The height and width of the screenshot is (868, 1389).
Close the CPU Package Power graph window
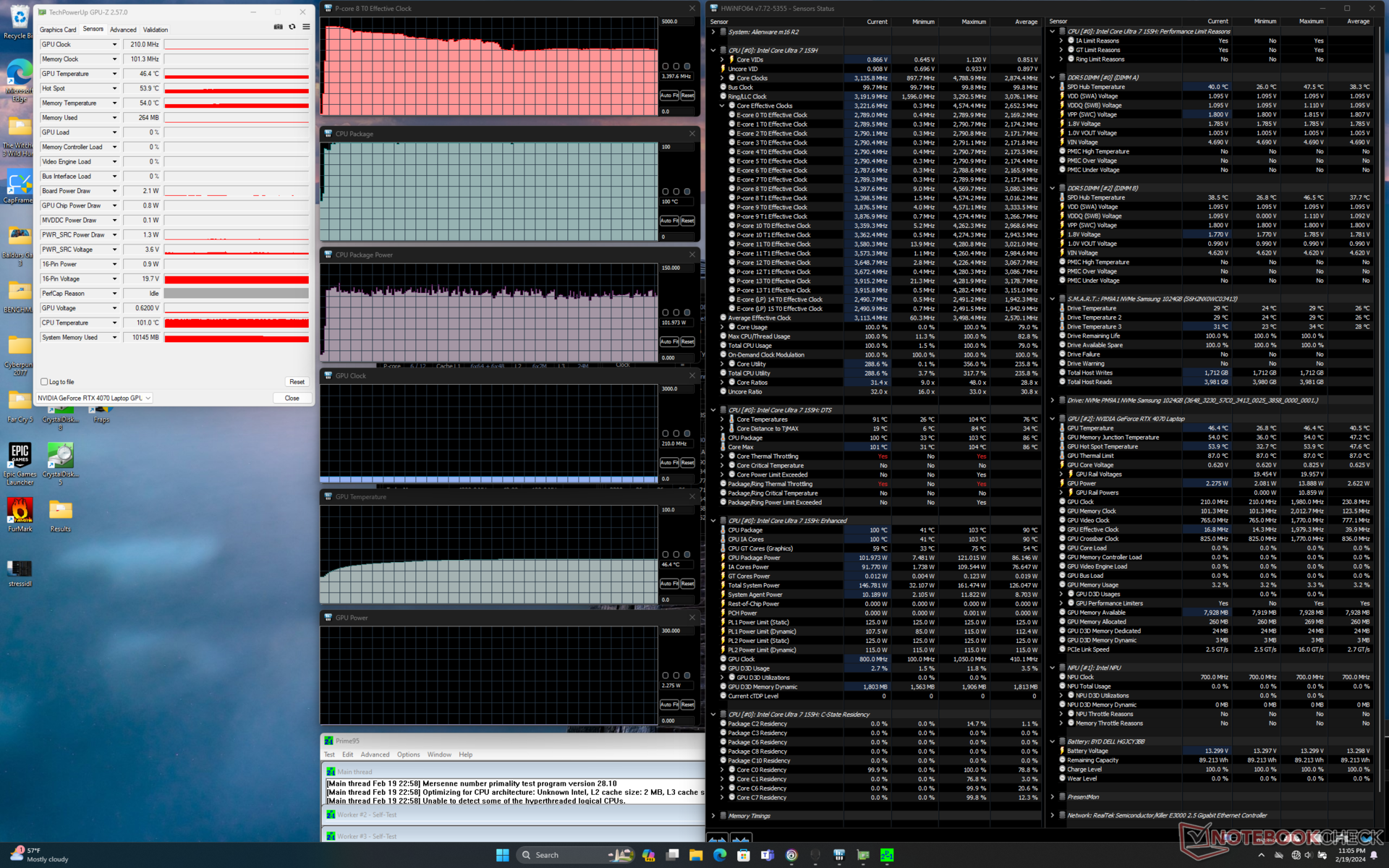(692, 255)
